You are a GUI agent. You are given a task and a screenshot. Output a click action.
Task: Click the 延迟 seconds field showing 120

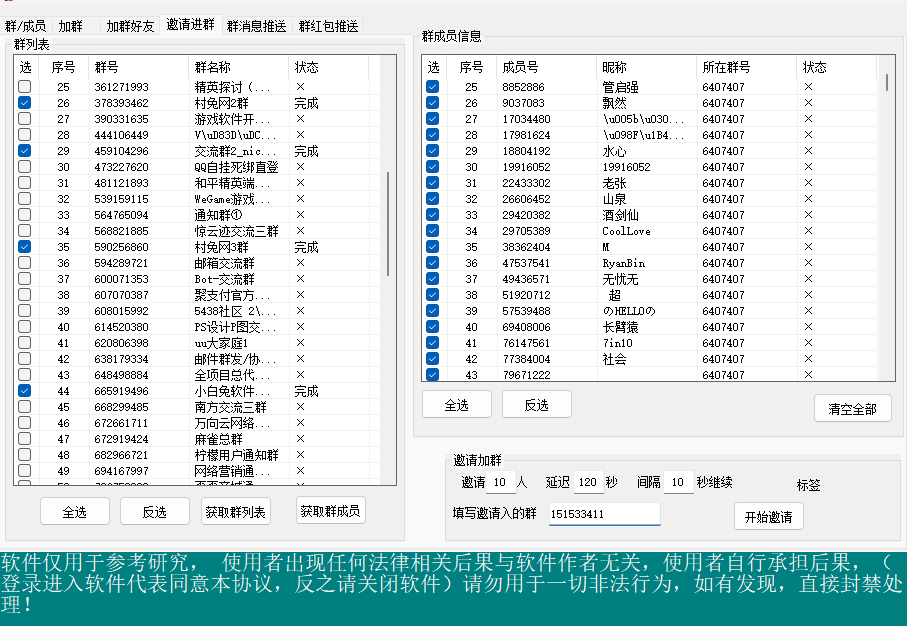coord(588,482)
